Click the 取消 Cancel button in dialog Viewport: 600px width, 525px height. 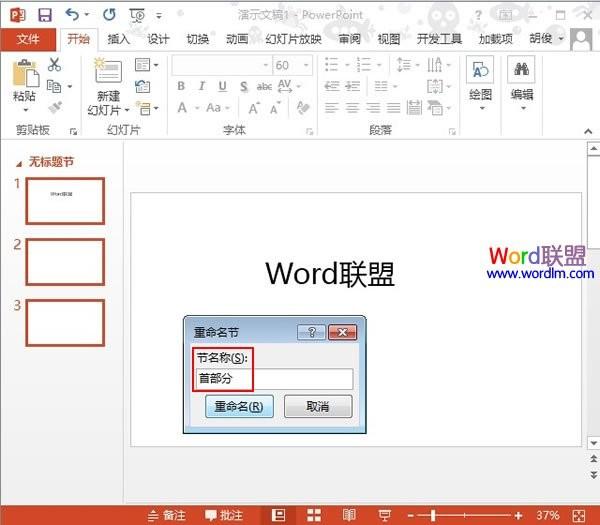pos(318,406)
